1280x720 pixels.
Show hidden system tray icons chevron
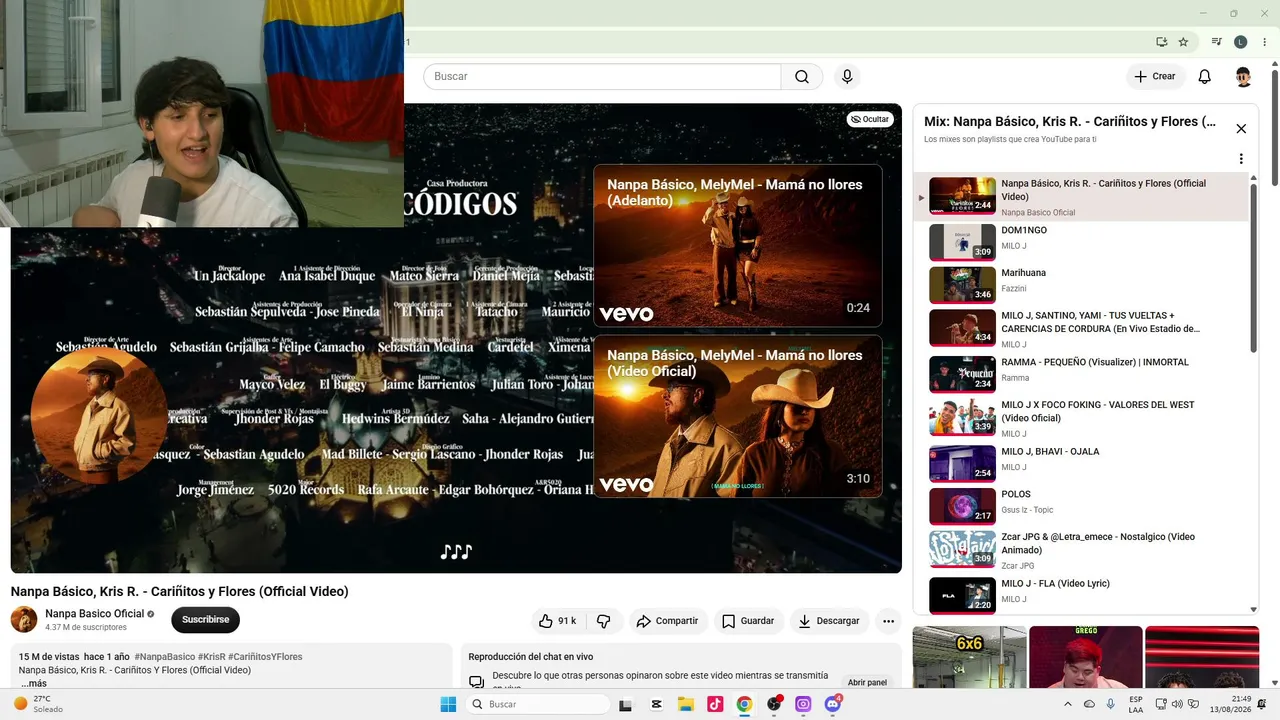[x=1067, y=704]
